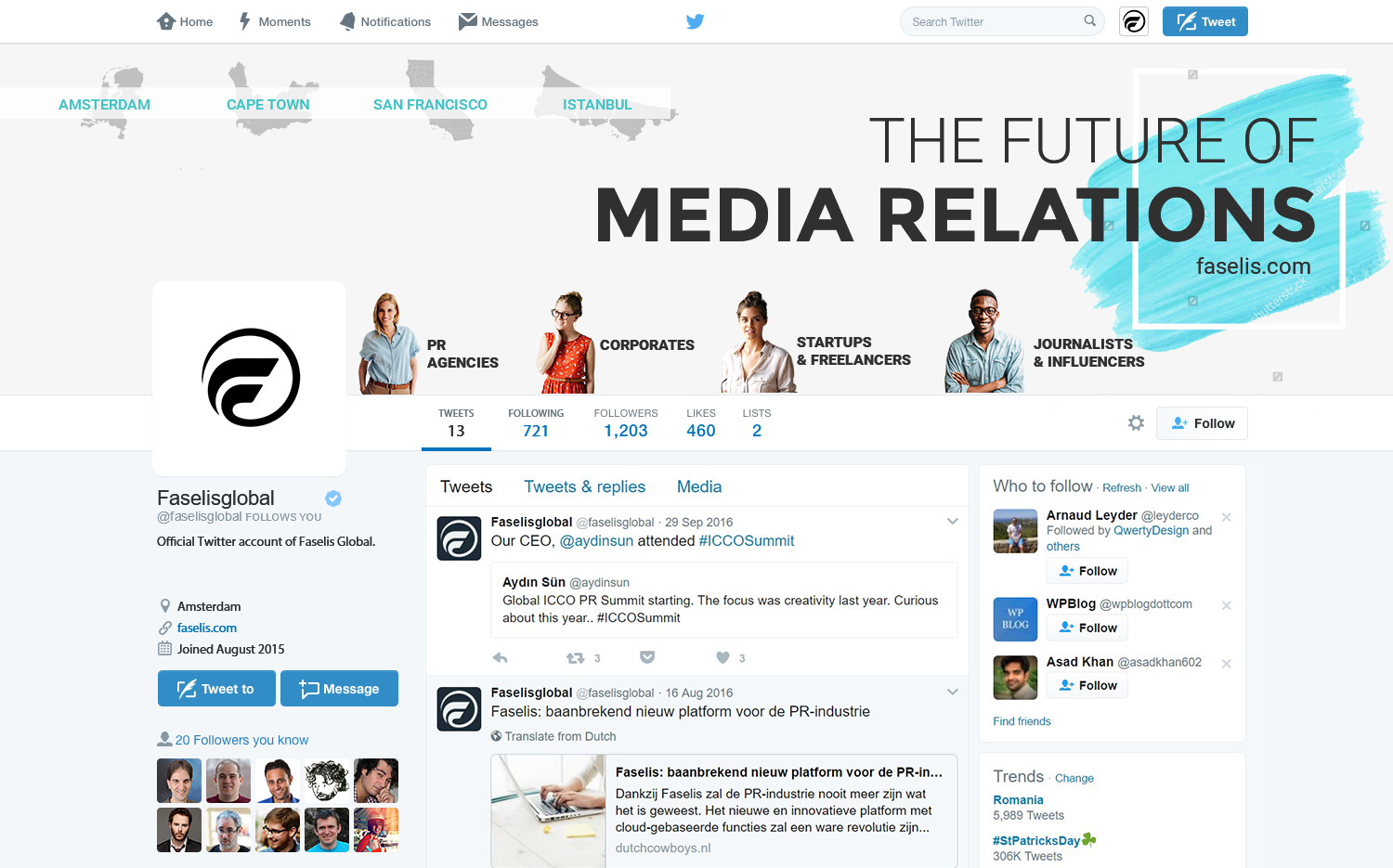Open 20 Followers you know

(241, 740)
